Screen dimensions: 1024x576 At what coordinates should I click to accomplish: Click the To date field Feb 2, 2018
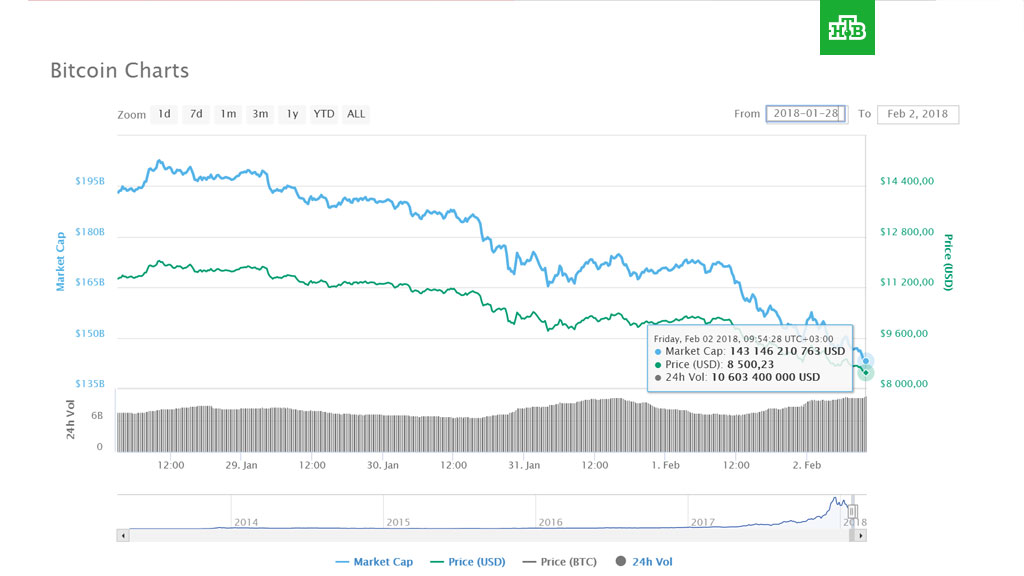[x=917, y=114]
